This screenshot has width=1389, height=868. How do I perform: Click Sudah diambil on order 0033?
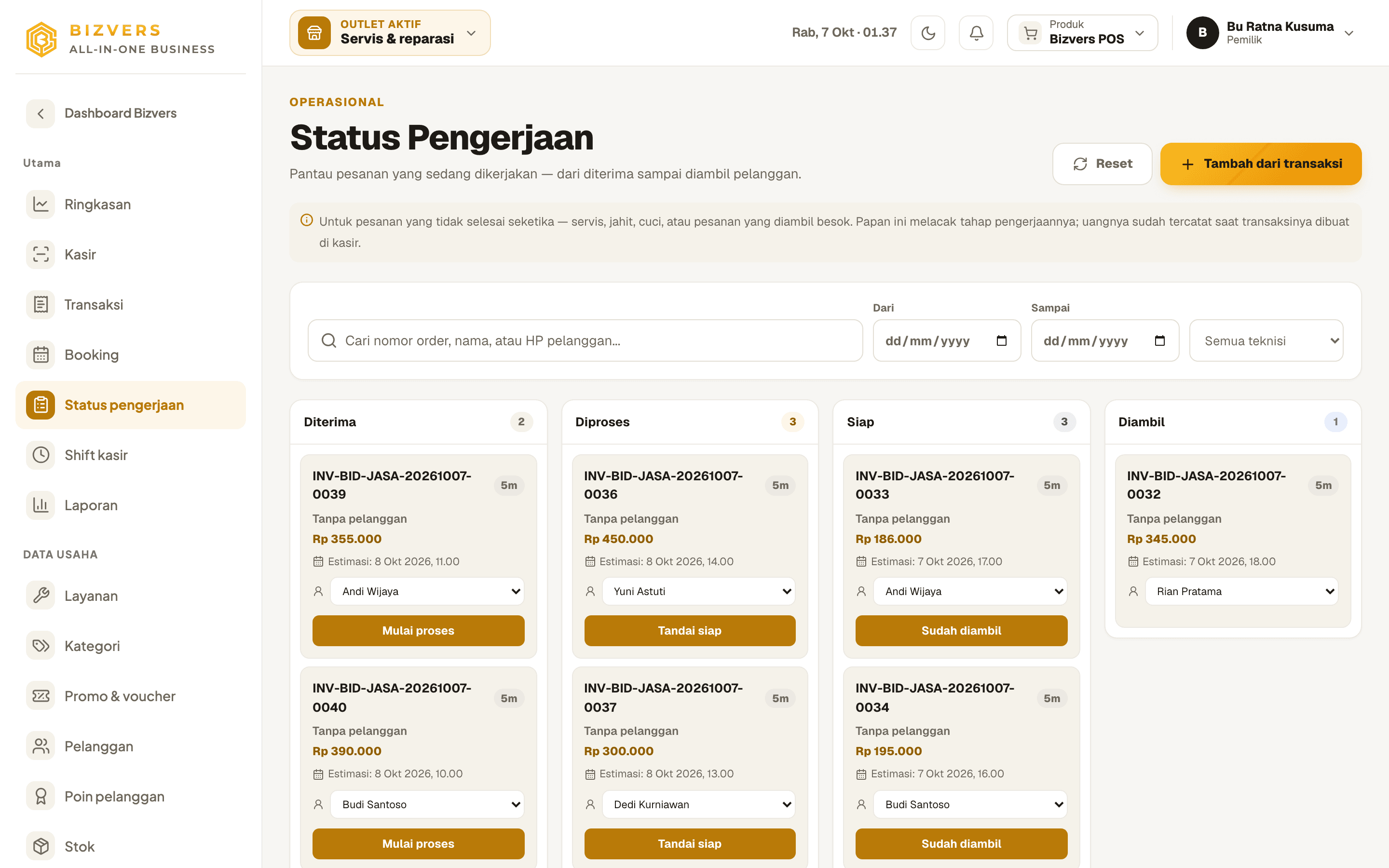point(961,630)
